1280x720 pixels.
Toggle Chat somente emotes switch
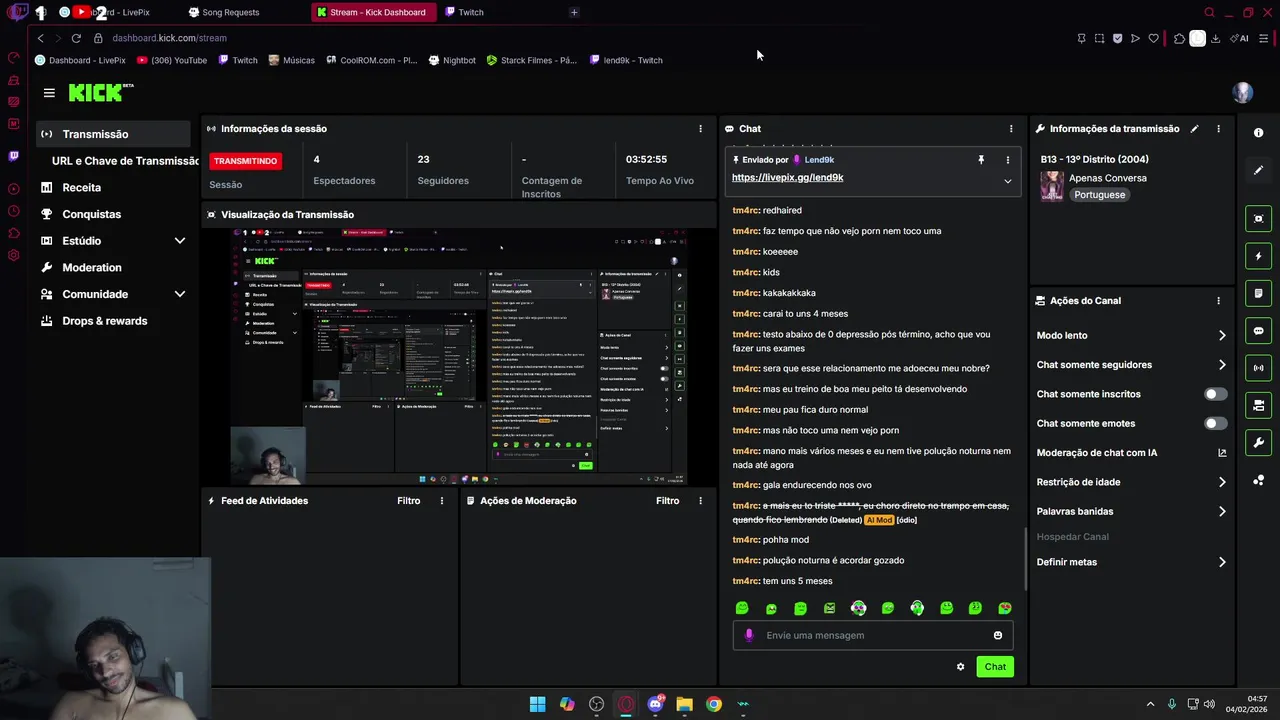pyautogui.click(x=1215, y=424)
